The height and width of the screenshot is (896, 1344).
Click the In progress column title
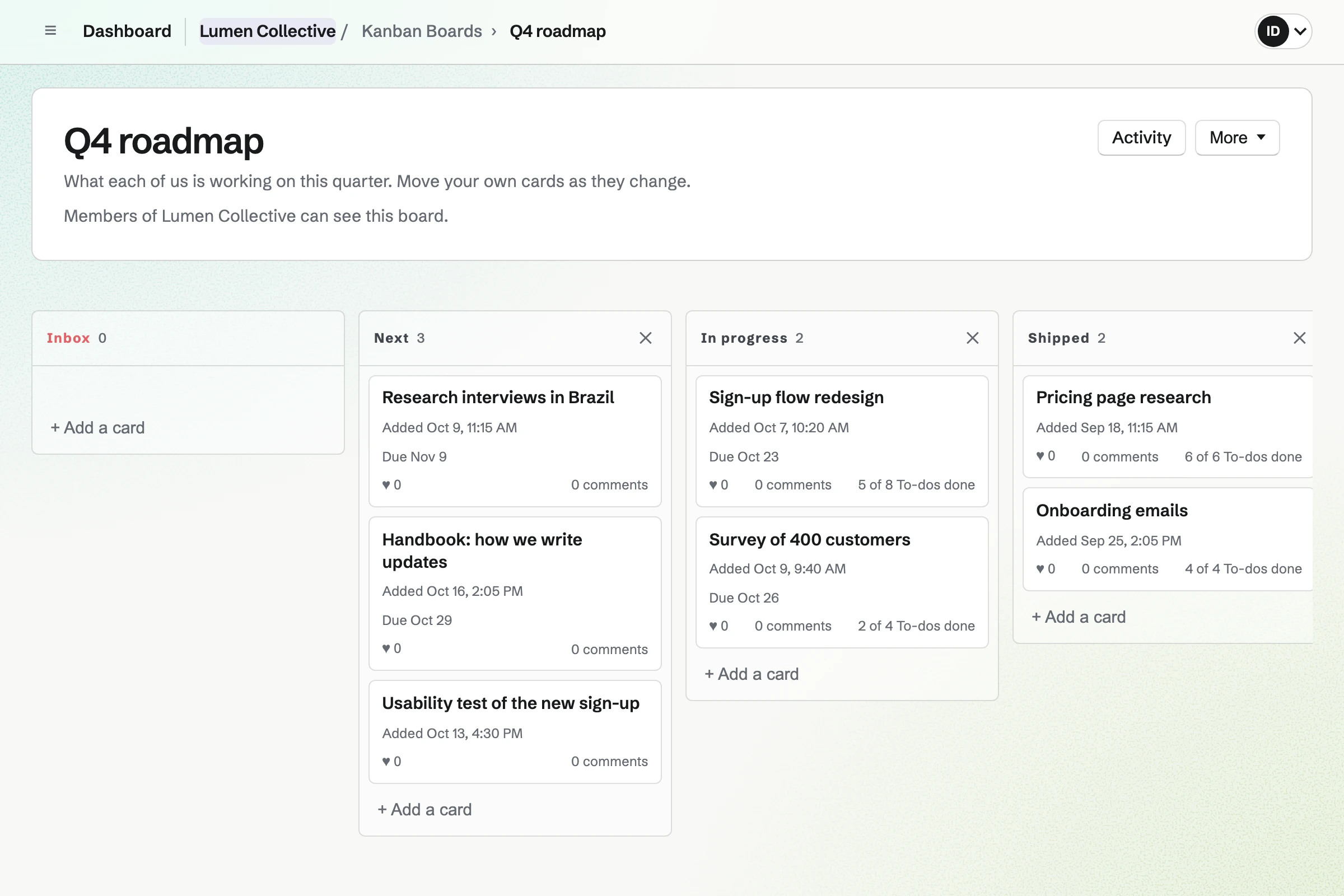(744, 338)
